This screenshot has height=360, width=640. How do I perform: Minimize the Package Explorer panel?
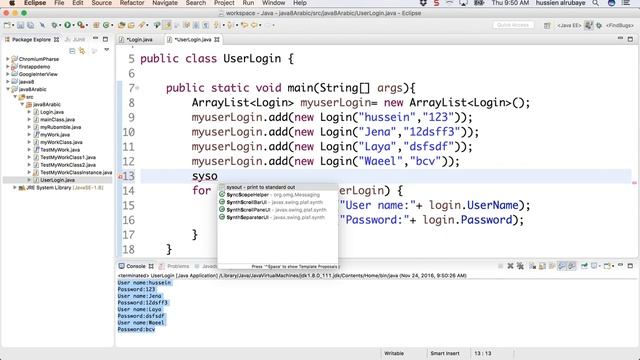coord(96,39)
